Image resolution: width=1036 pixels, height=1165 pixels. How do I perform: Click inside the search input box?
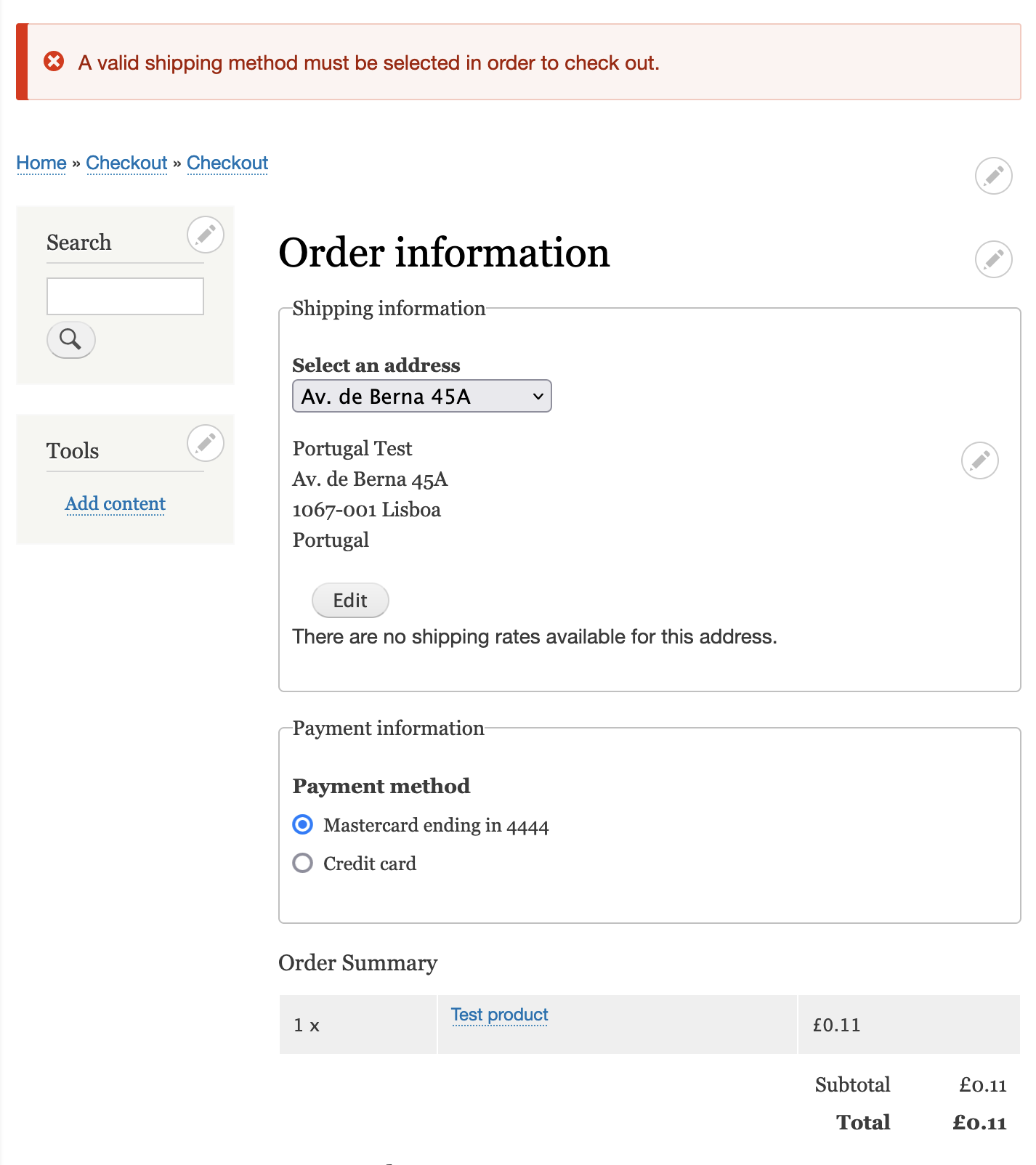pyautogui.click(x=124, y=296)
